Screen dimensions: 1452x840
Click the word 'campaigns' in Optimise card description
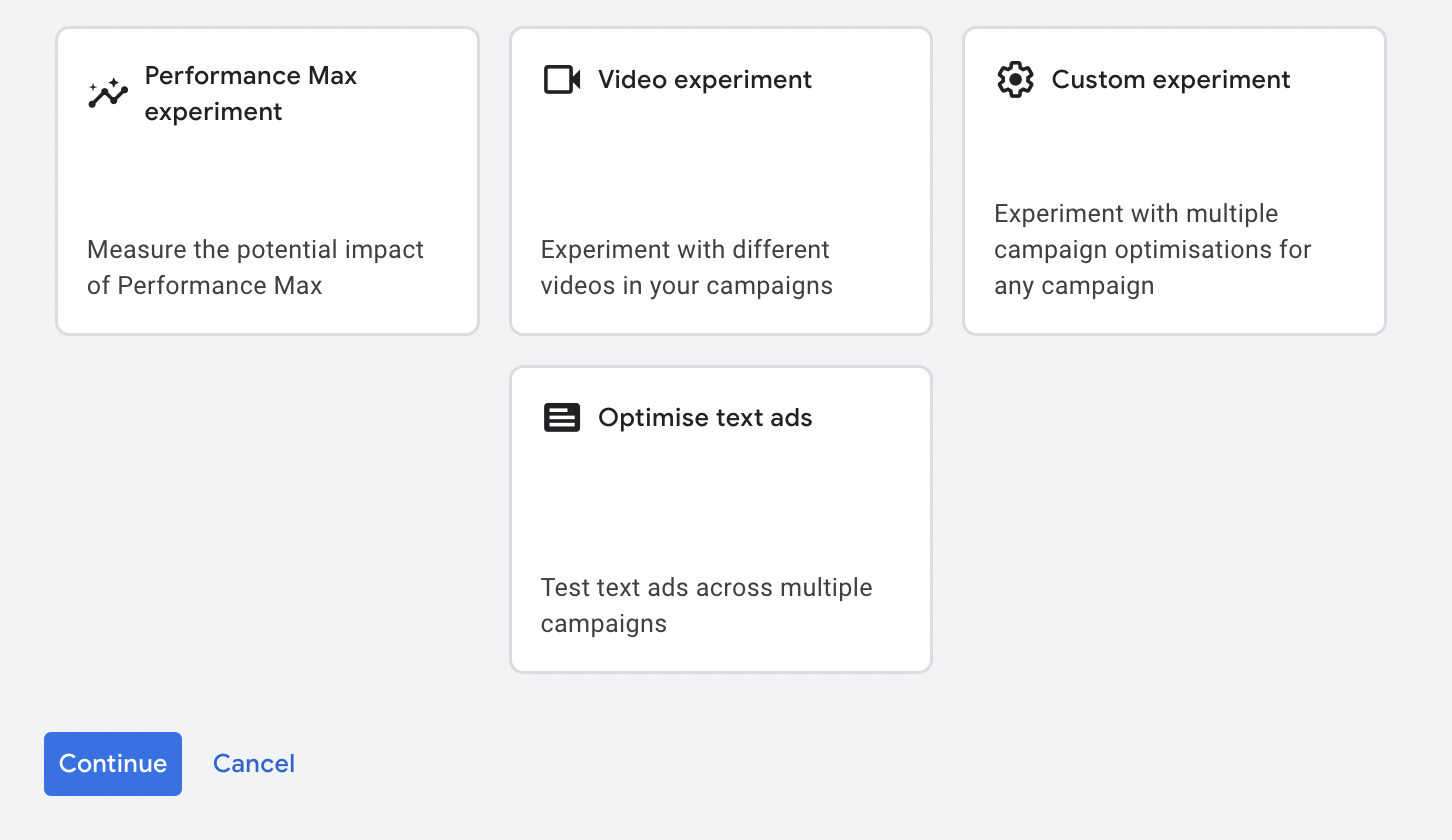tap(604, 624)
